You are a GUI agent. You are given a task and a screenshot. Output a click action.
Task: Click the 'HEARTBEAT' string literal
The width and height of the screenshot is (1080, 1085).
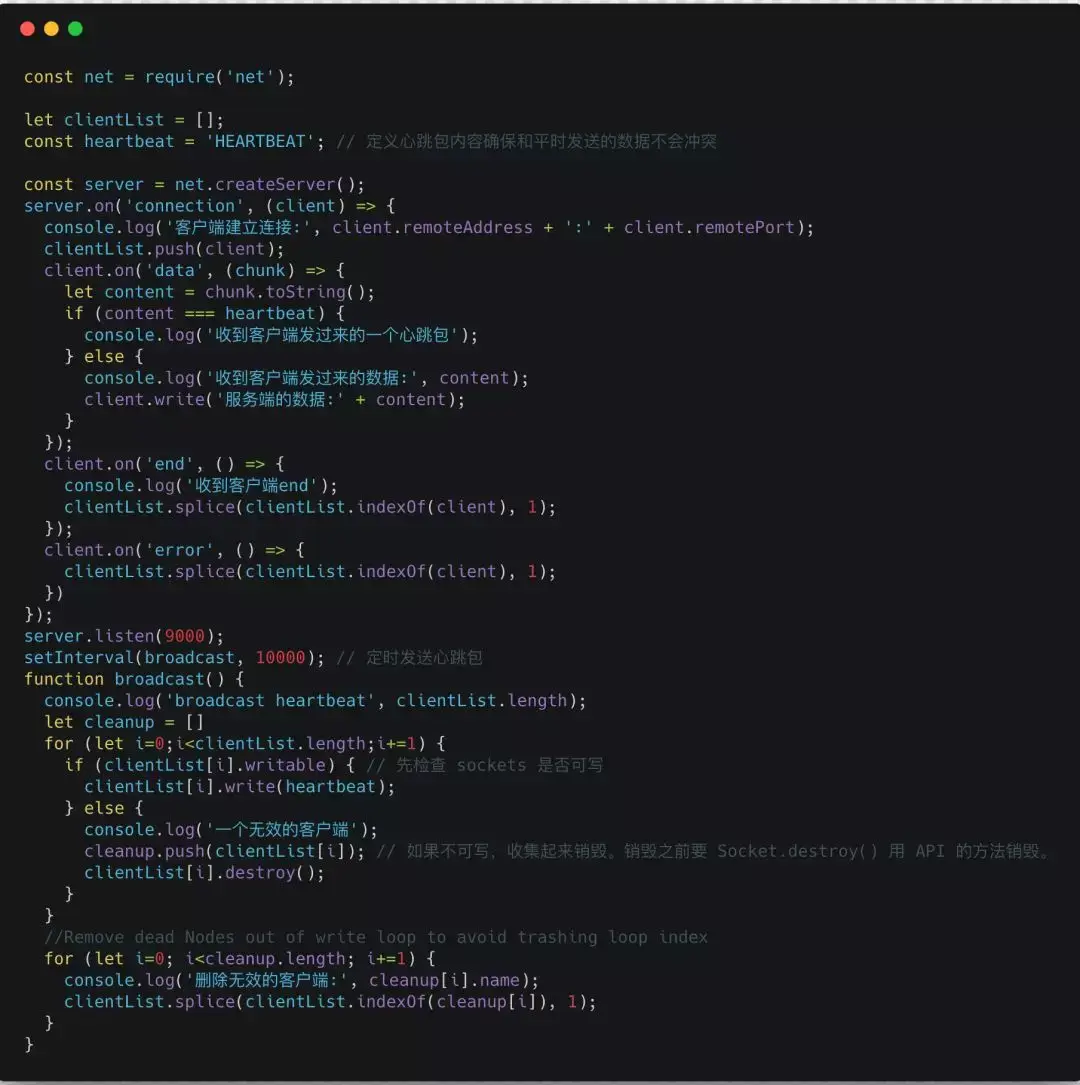260,141
